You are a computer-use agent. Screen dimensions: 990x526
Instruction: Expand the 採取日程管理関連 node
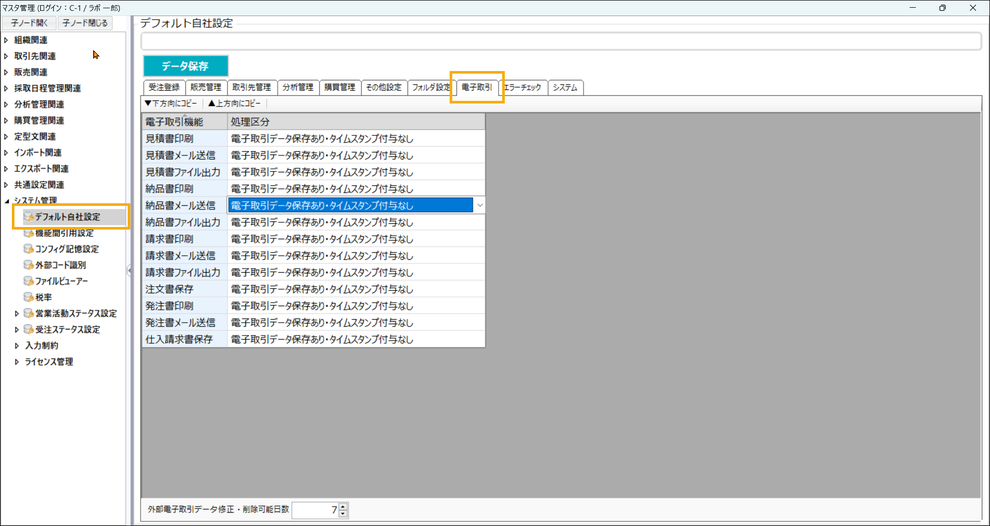coord(6,88)
